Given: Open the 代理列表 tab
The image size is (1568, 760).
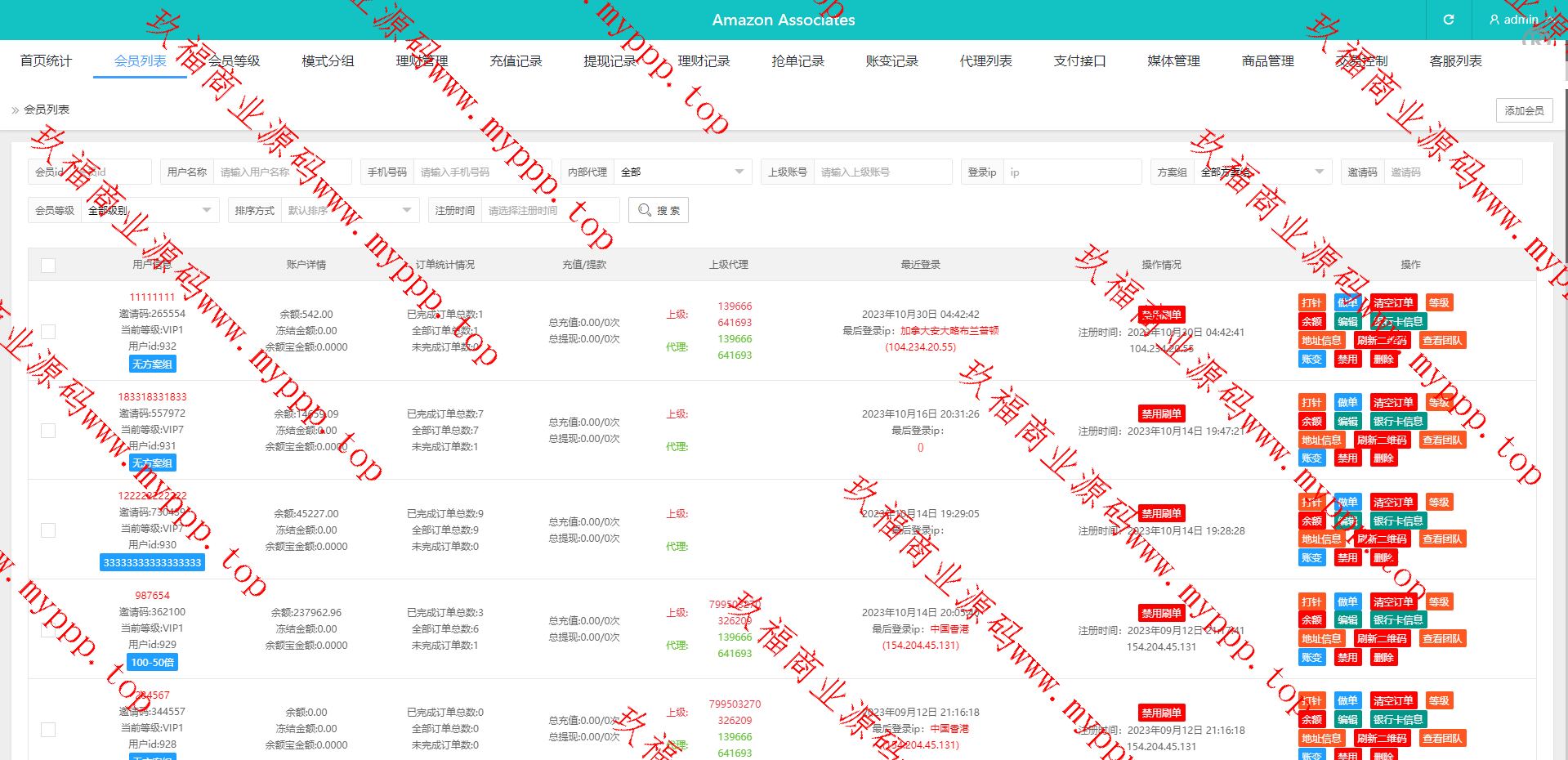Looking at the screenshot, I should pyautogui.click(x=985, y=61).
